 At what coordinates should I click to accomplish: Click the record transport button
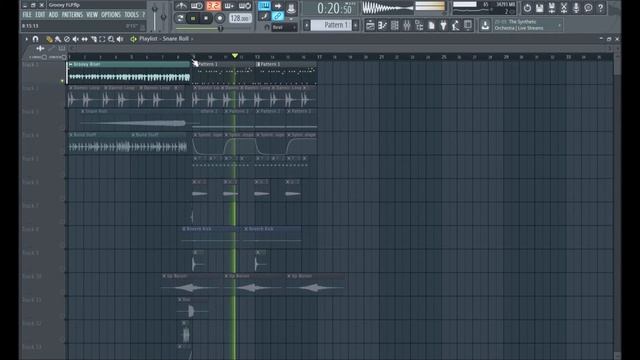220,18
